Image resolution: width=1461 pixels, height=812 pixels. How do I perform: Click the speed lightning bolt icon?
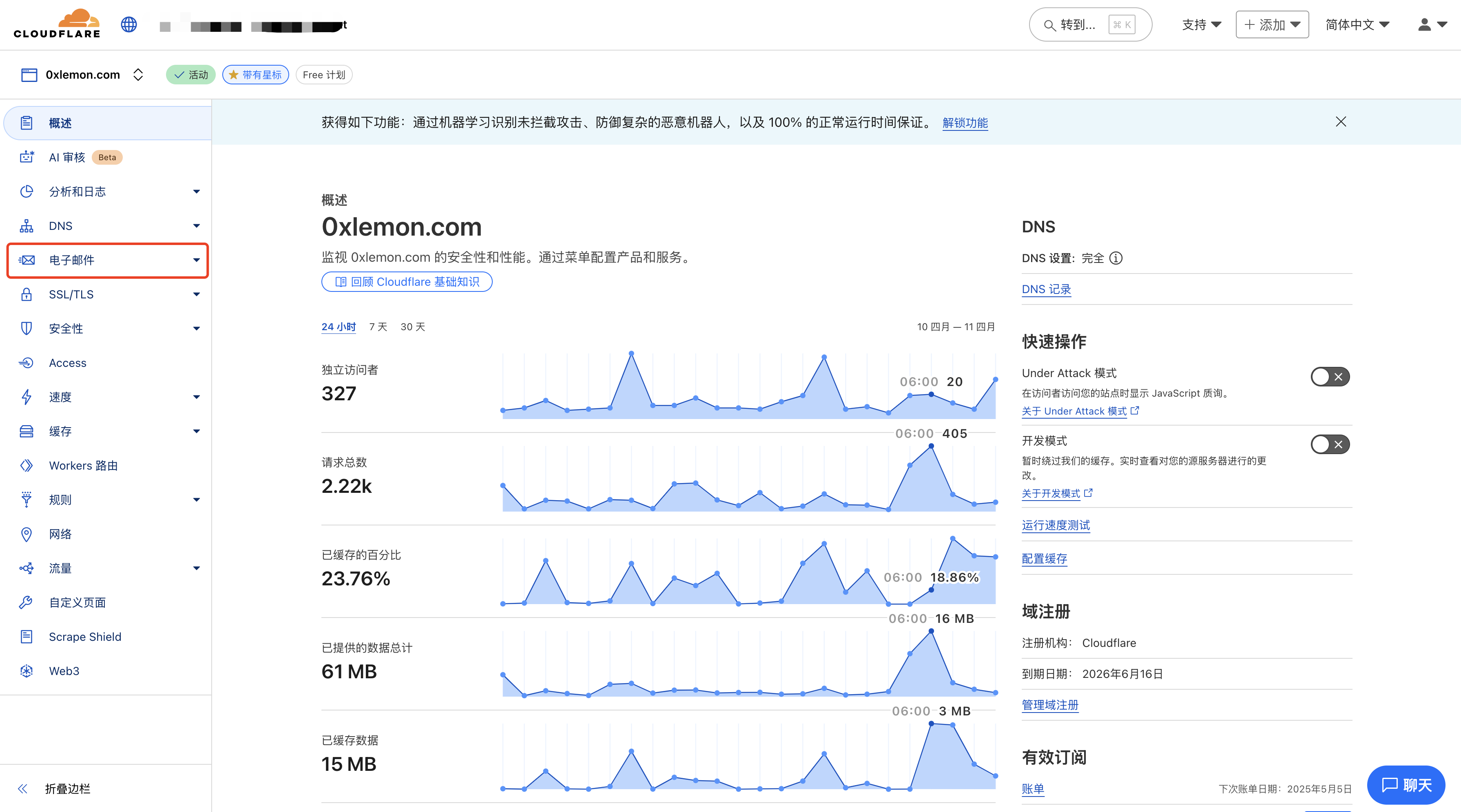[x=26, y=397]
